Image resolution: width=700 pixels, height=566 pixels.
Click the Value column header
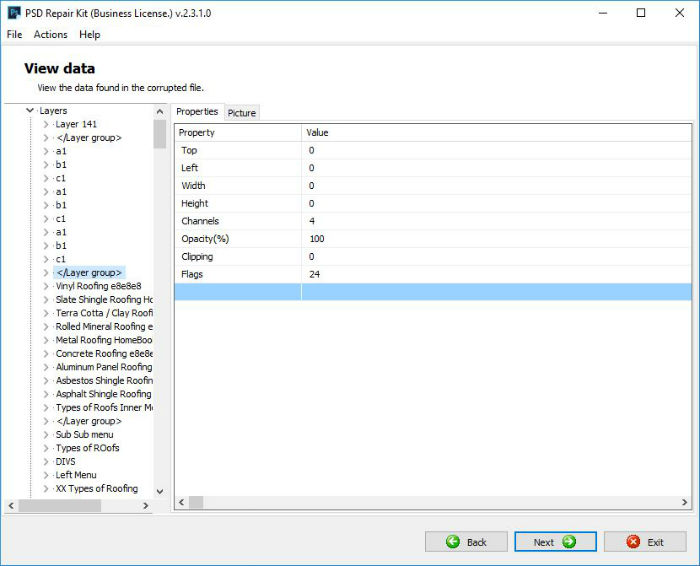[x=317, y=132]
